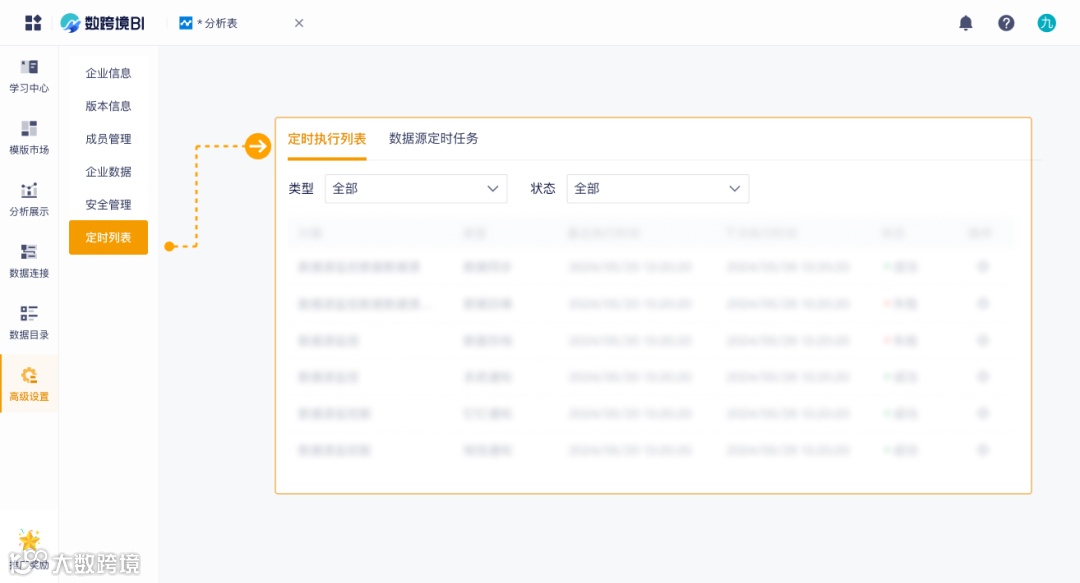Open the notifications bell
Screen dimensions: 1080x583
point(966,23)
